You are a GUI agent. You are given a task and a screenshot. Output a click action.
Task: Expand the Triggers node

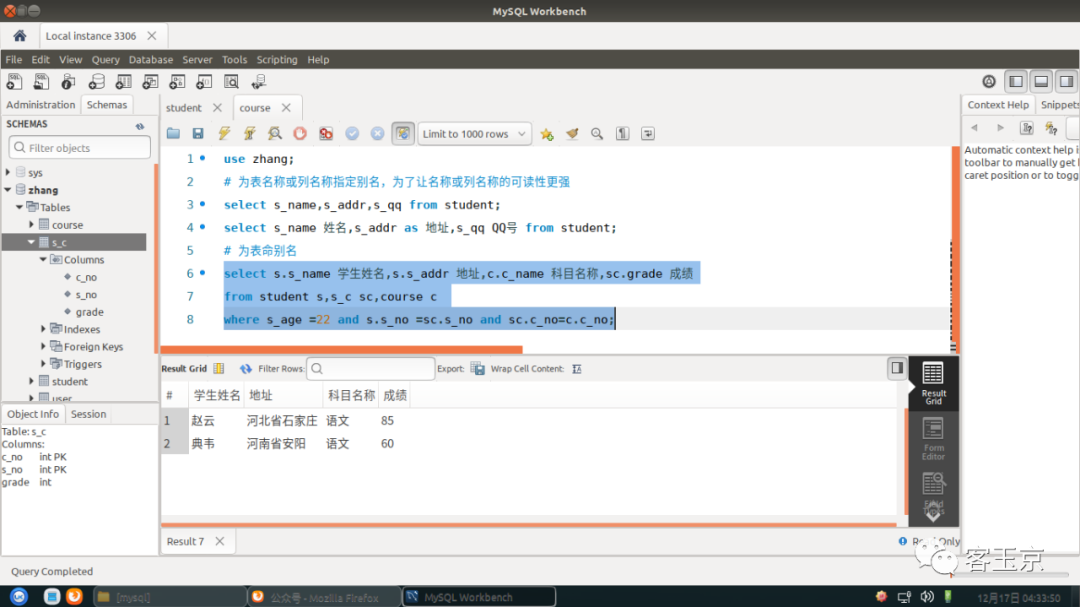[43, 364]
